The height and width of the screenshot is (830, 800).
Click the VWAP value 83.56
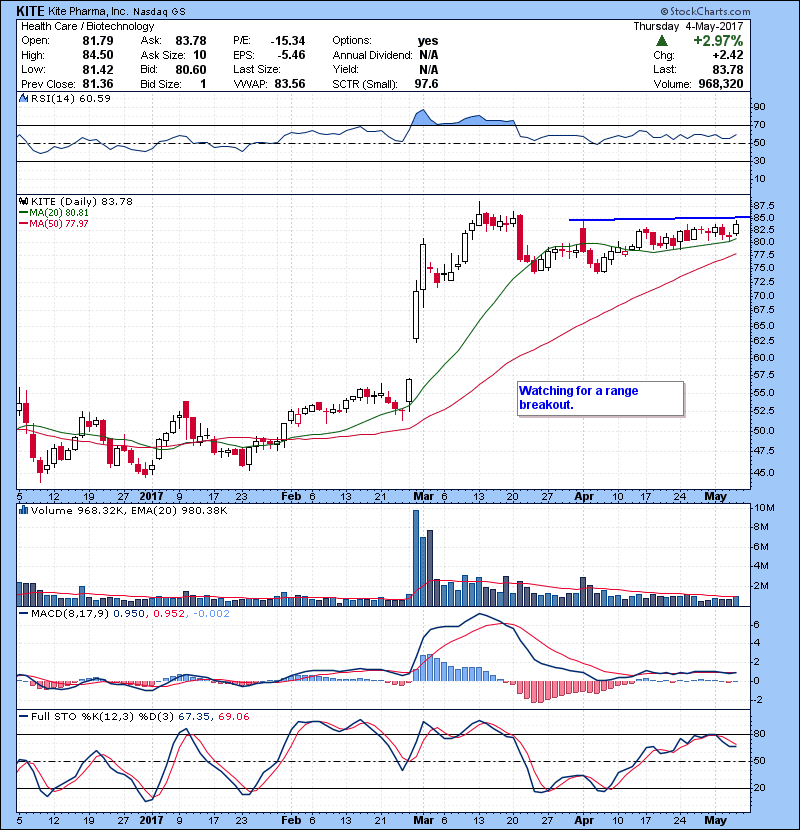290,84
